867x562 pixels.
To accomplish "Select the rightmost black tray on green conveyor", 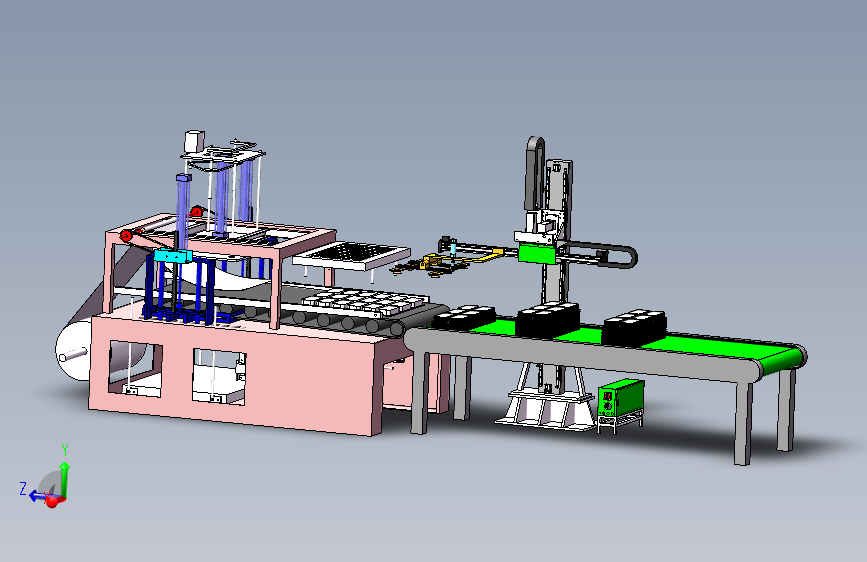I will click(x=634, y=328).
